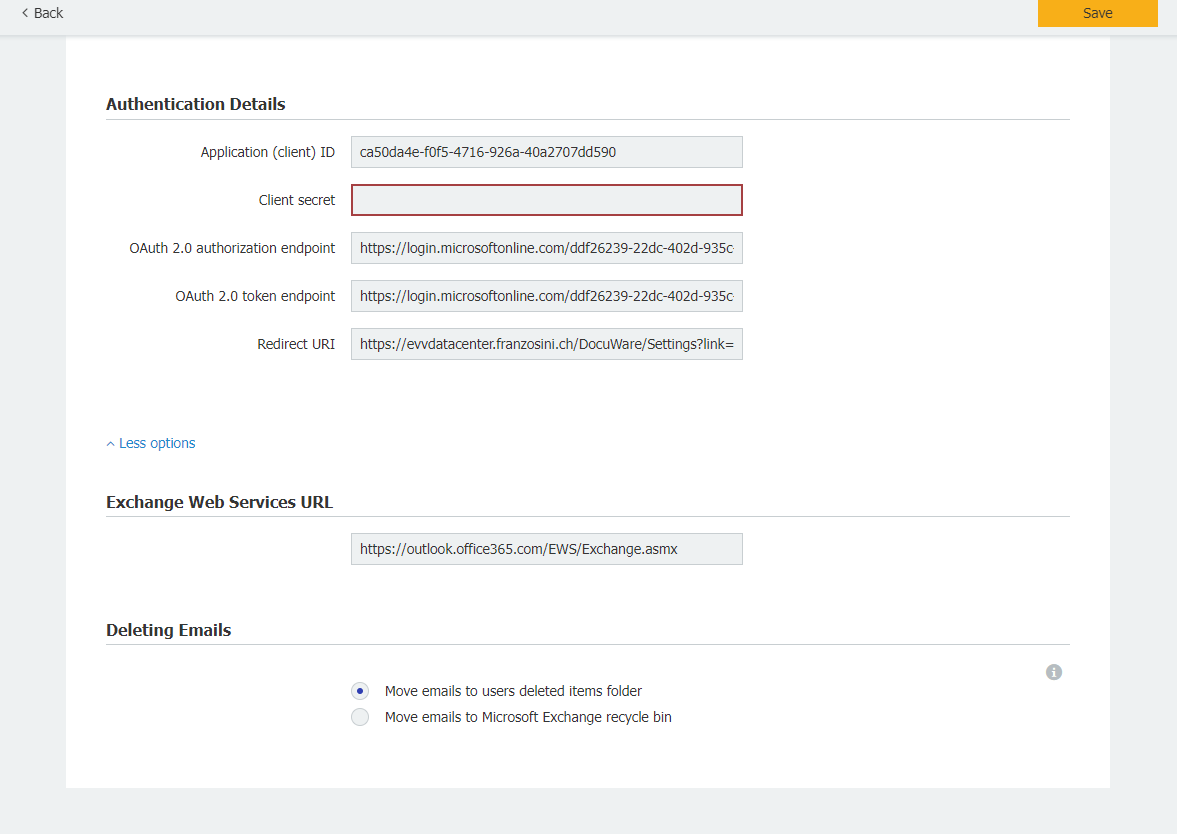The height and width of the screenshot is (834, 1177).
Task: Click the Authentication Details section heading
Action: click(x=196, y=104)
